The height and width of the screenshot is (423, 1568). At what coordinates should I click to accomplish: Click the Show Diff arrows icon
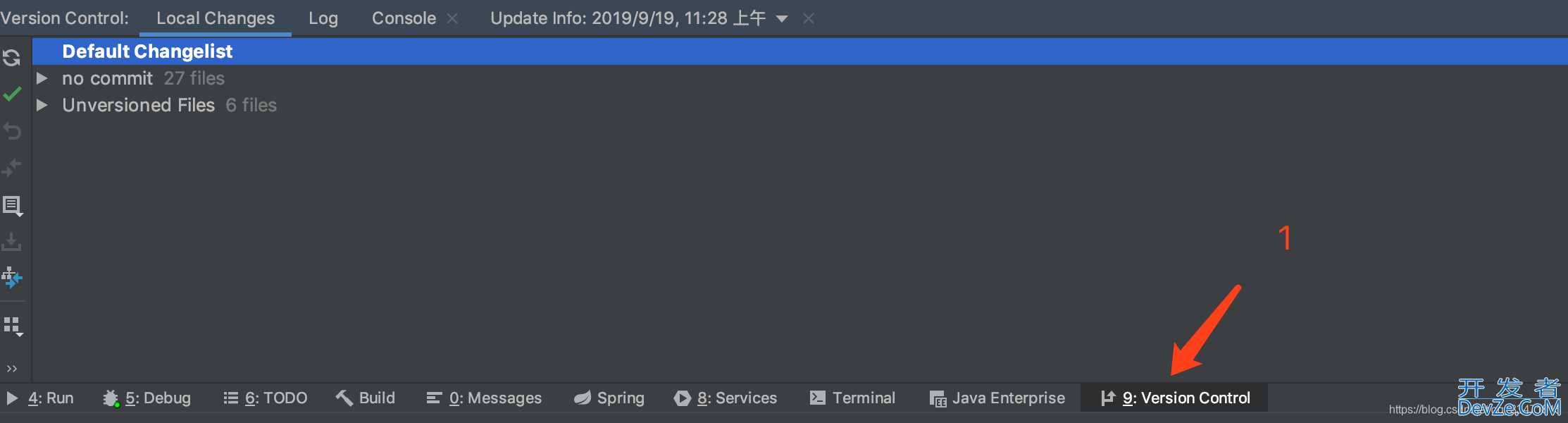pyautogui.click(x=12, y=168)
